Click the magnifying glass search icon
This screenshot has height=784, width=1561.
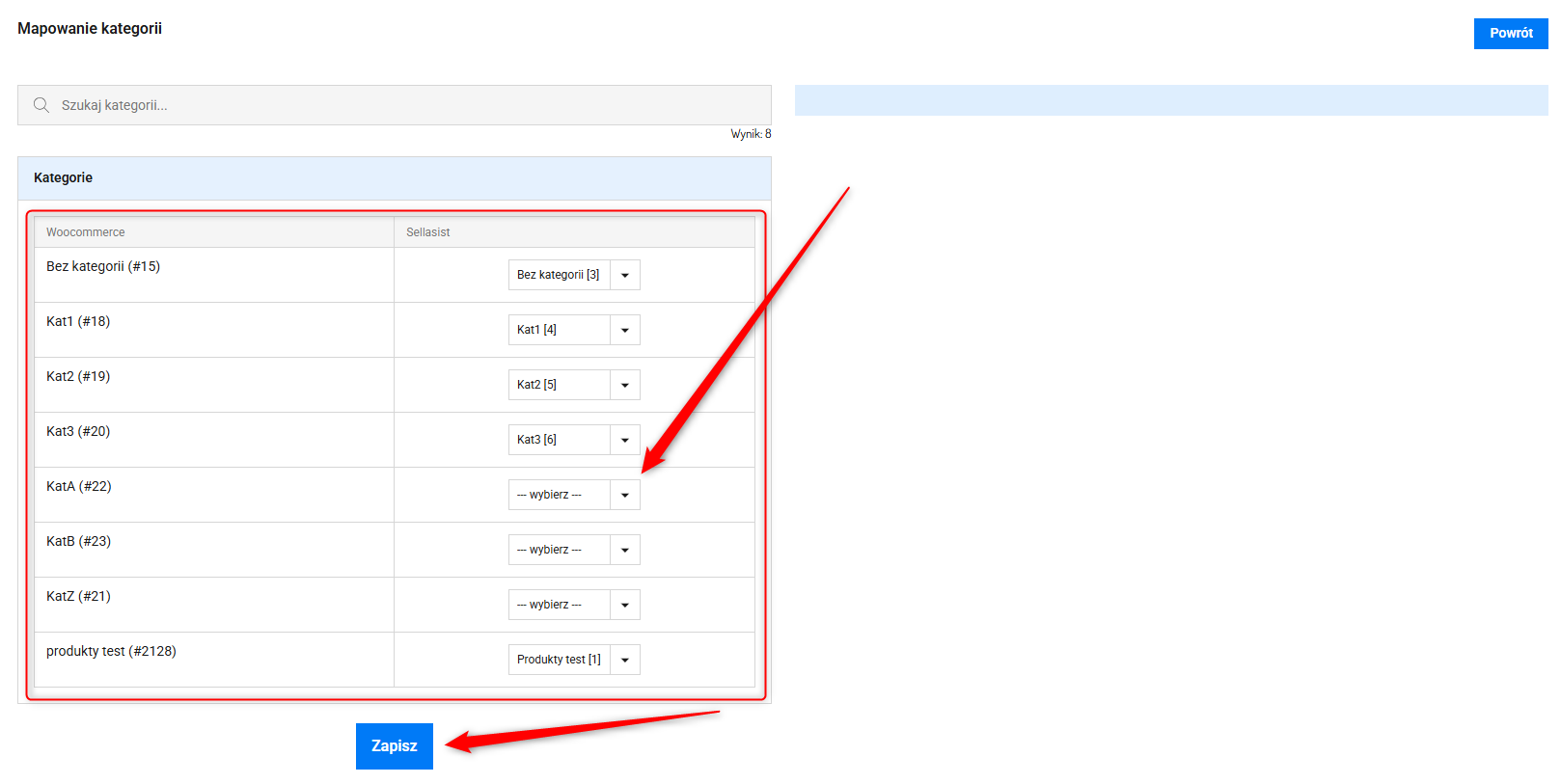pos(41,105)
